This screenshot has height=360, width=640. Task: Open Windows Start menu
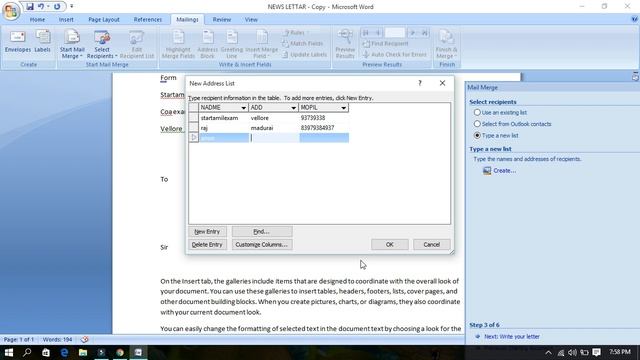click(x=9, y=352)
